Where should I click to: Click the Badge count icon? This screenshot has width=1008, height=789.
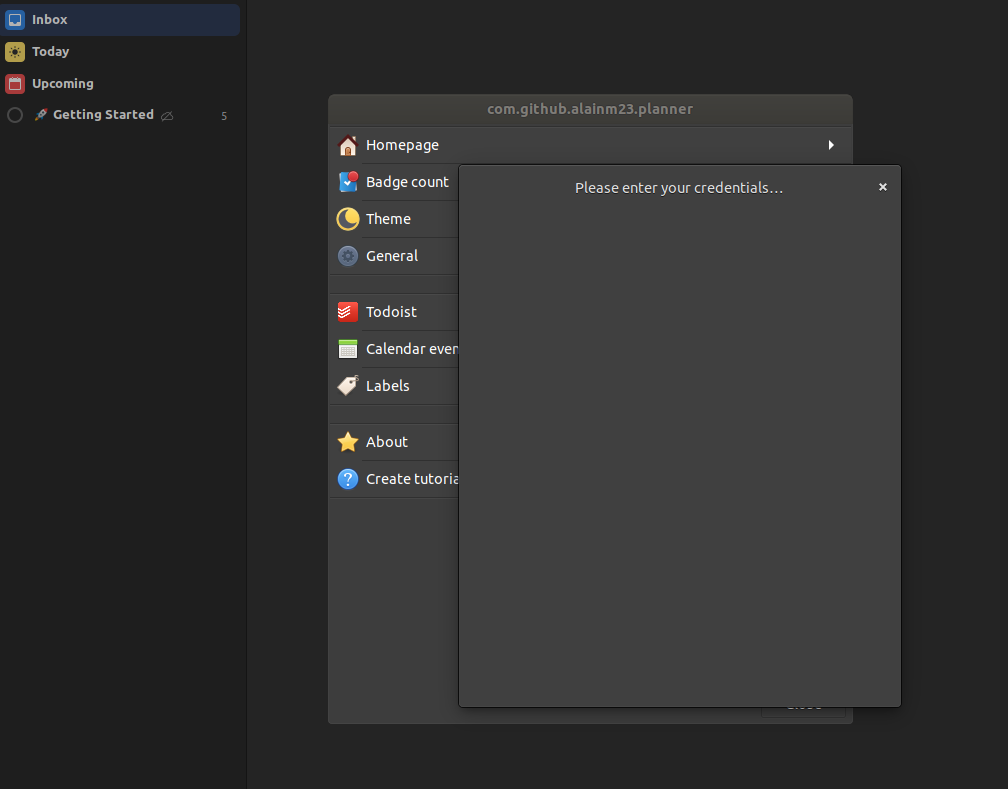[x=348, y=182]
